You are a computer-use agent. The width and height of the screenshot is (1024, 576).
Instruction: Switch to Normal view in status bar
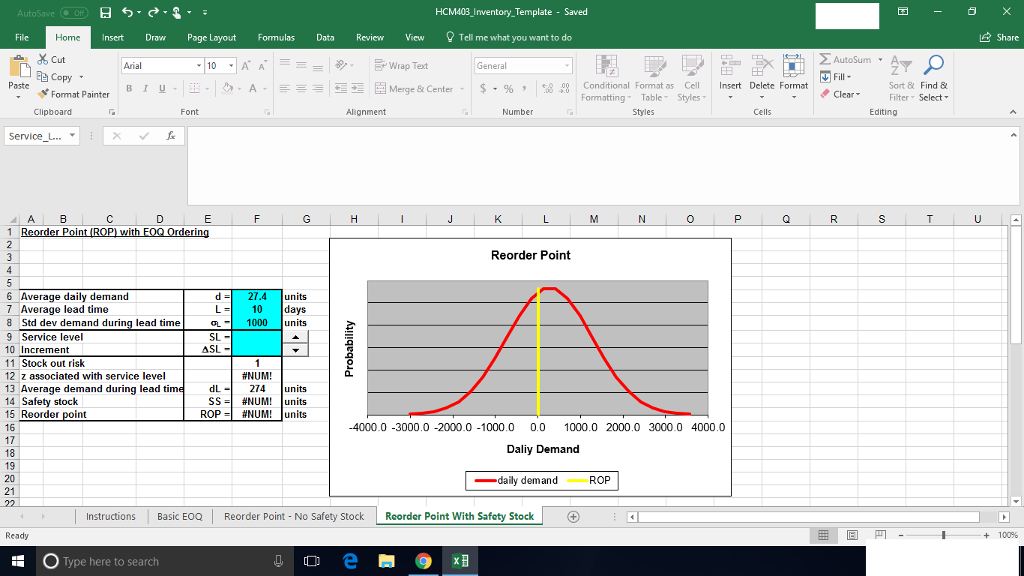825,537
